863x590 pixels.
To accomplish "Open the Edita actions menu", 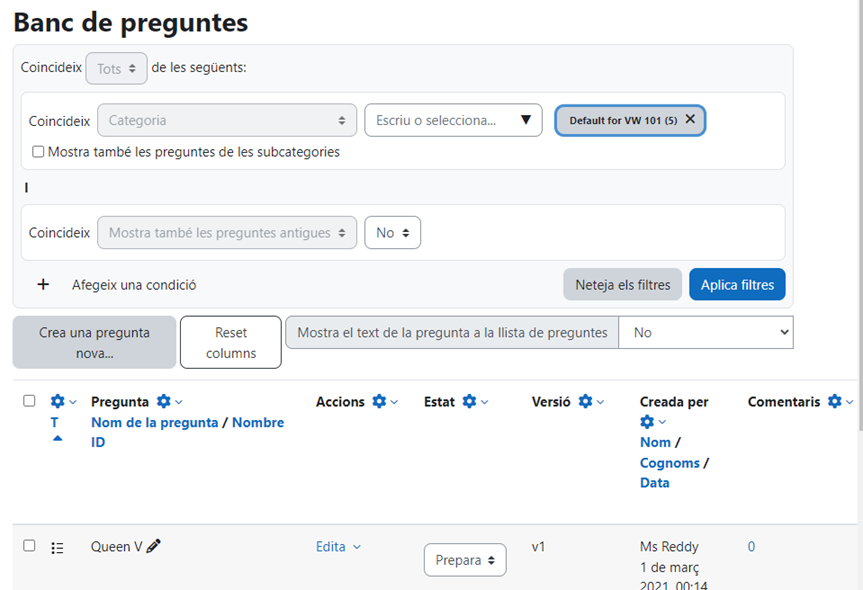I will click(338, 547).
